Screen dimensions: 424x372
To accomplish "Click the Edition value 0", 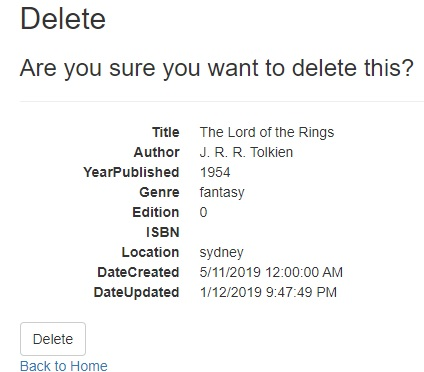I will [203, 212].
